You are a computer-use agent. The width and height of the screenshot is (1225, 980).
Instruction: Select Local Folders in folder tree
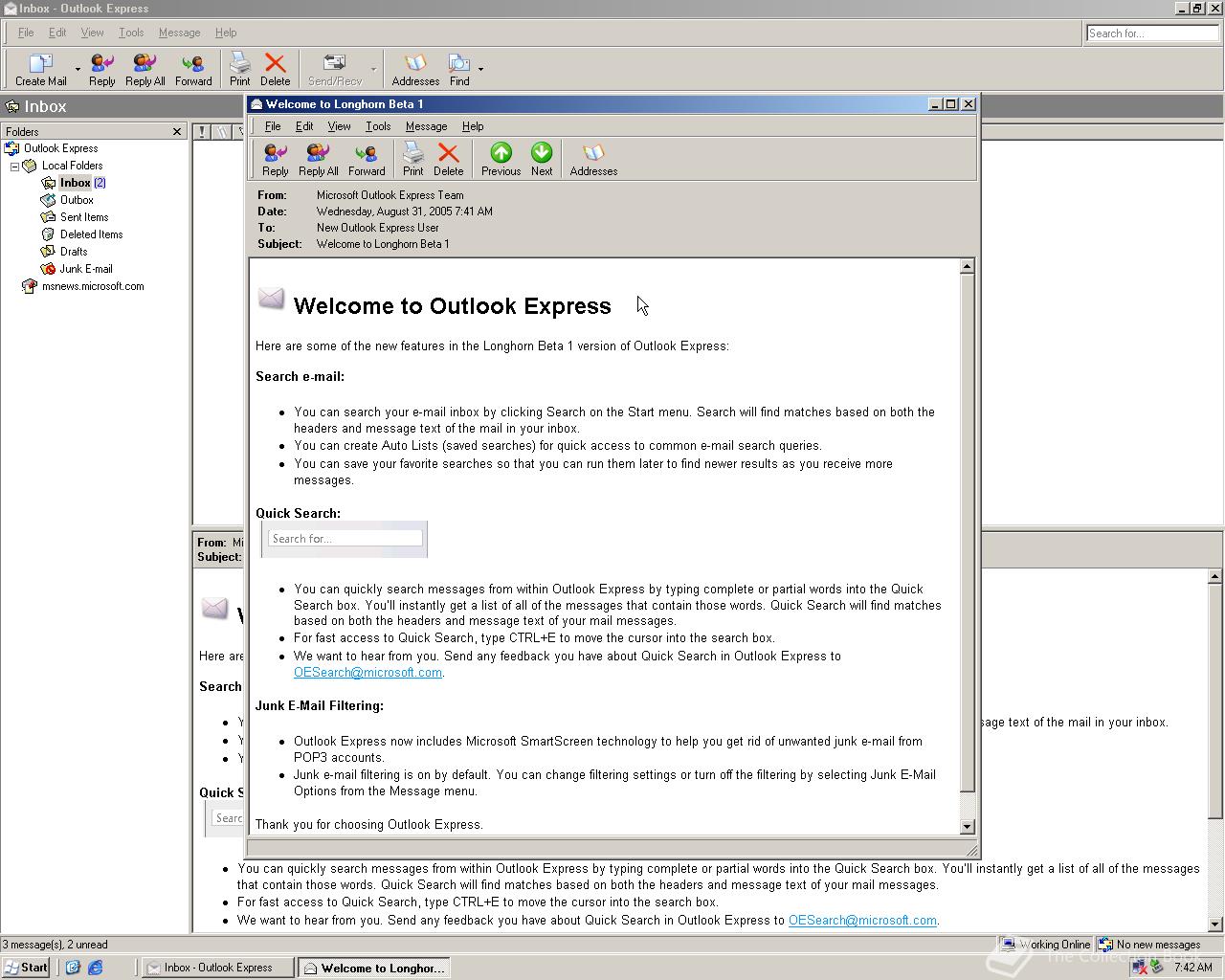[x=72, y=166]
